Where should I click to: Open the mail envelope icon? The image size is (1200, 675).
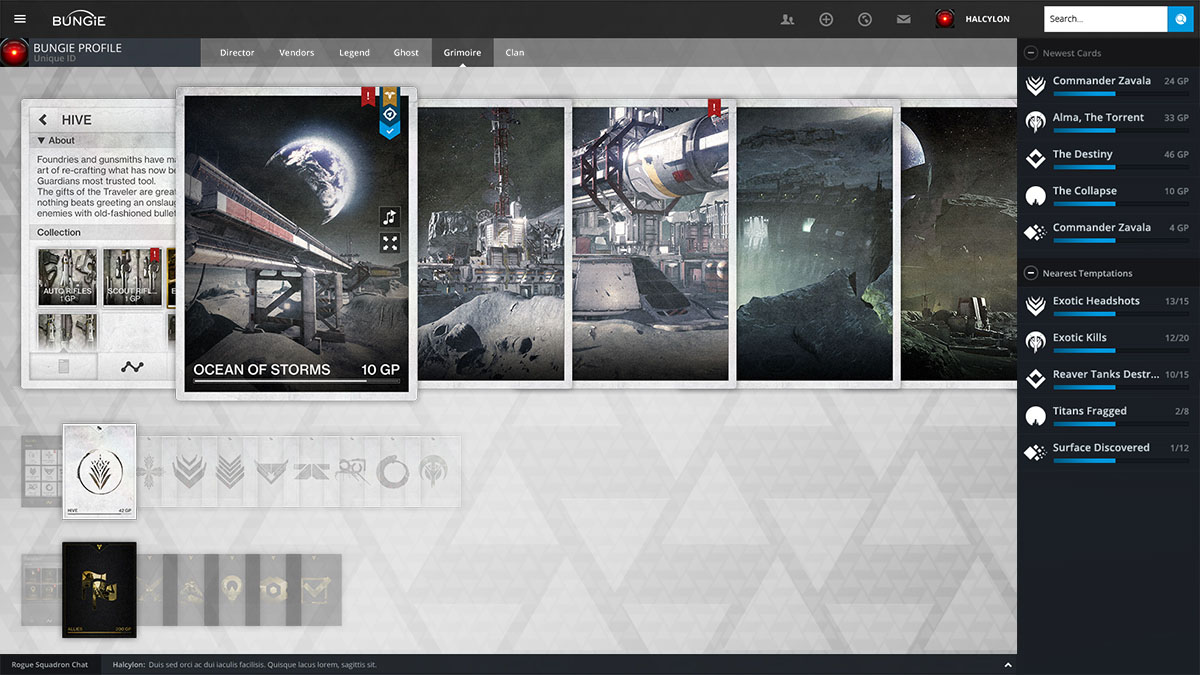904,19
